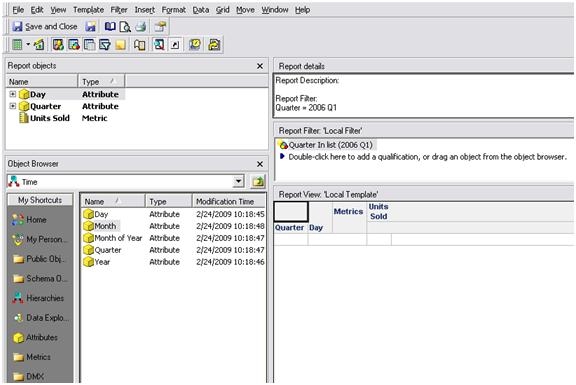The width and height of the screenshot is (576, 385).
Task: Toggle the view filter funnel icon
Action: tap(105, 44)
